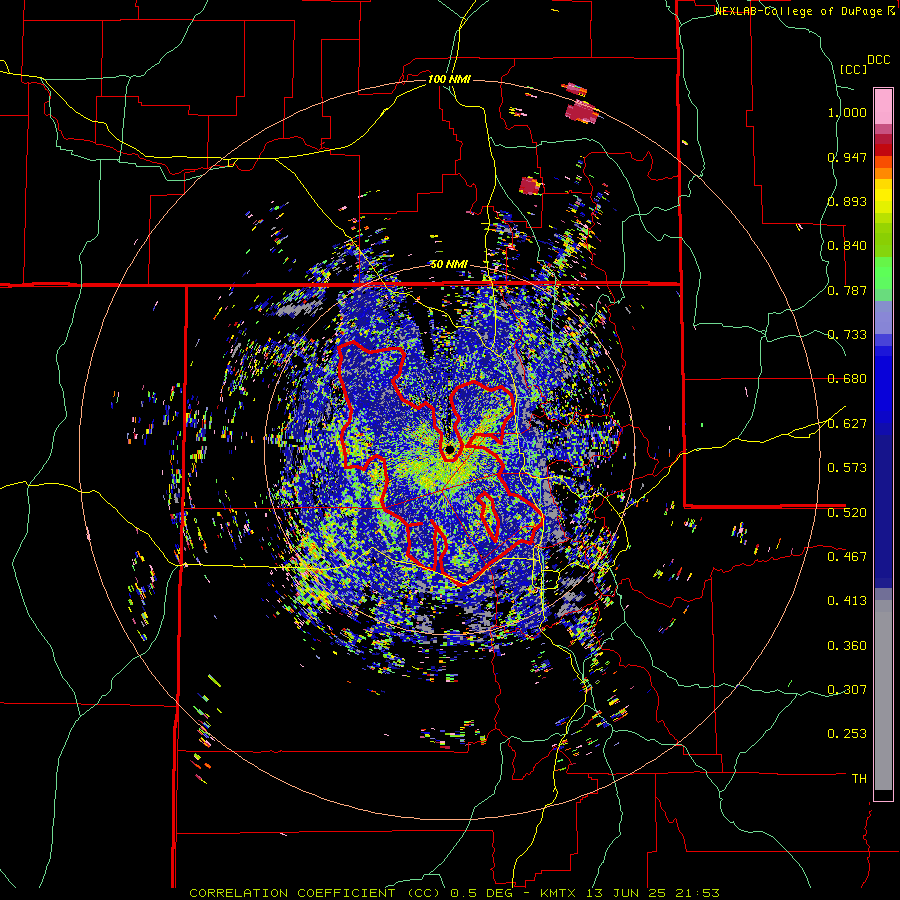This screenshot has width=900, height=900.
Task: Click the largest crimson high-CC storm cell
Action: pyautogui.click(x=581, y=112)
